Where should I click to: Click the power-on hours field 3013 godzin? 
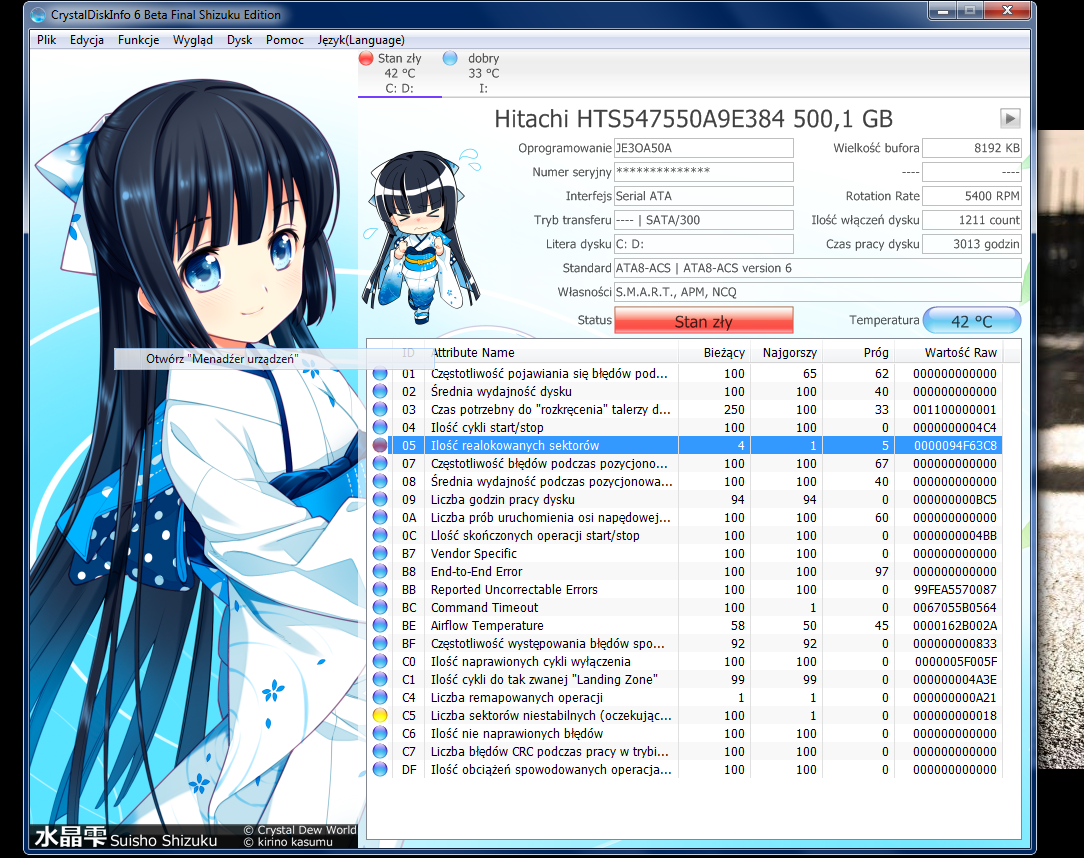972,244
